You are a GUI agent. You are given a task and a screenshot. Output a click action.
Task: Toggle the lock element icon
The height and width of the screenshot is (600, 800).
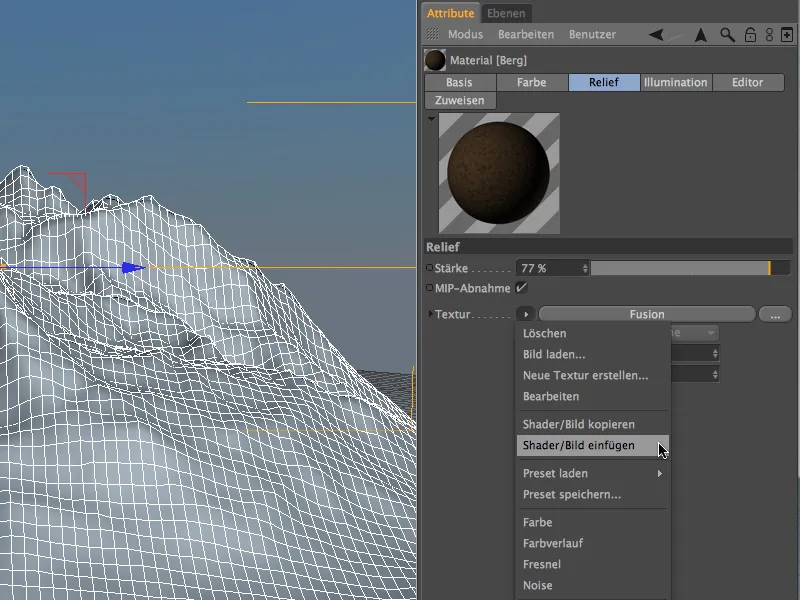click(x=750, y=35)
